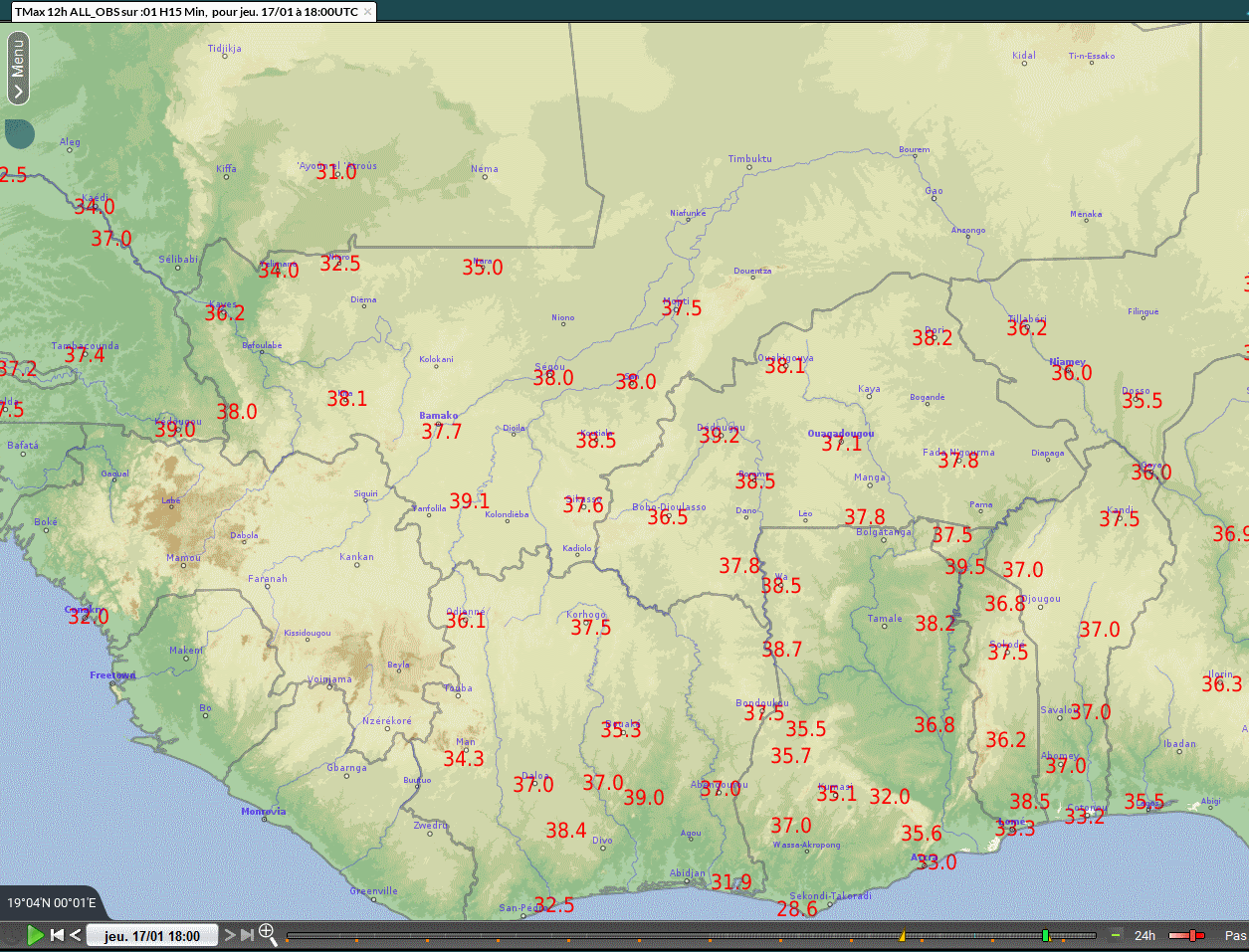
Task: Click the 34.3 temperature value near Man
Action: 464,759
